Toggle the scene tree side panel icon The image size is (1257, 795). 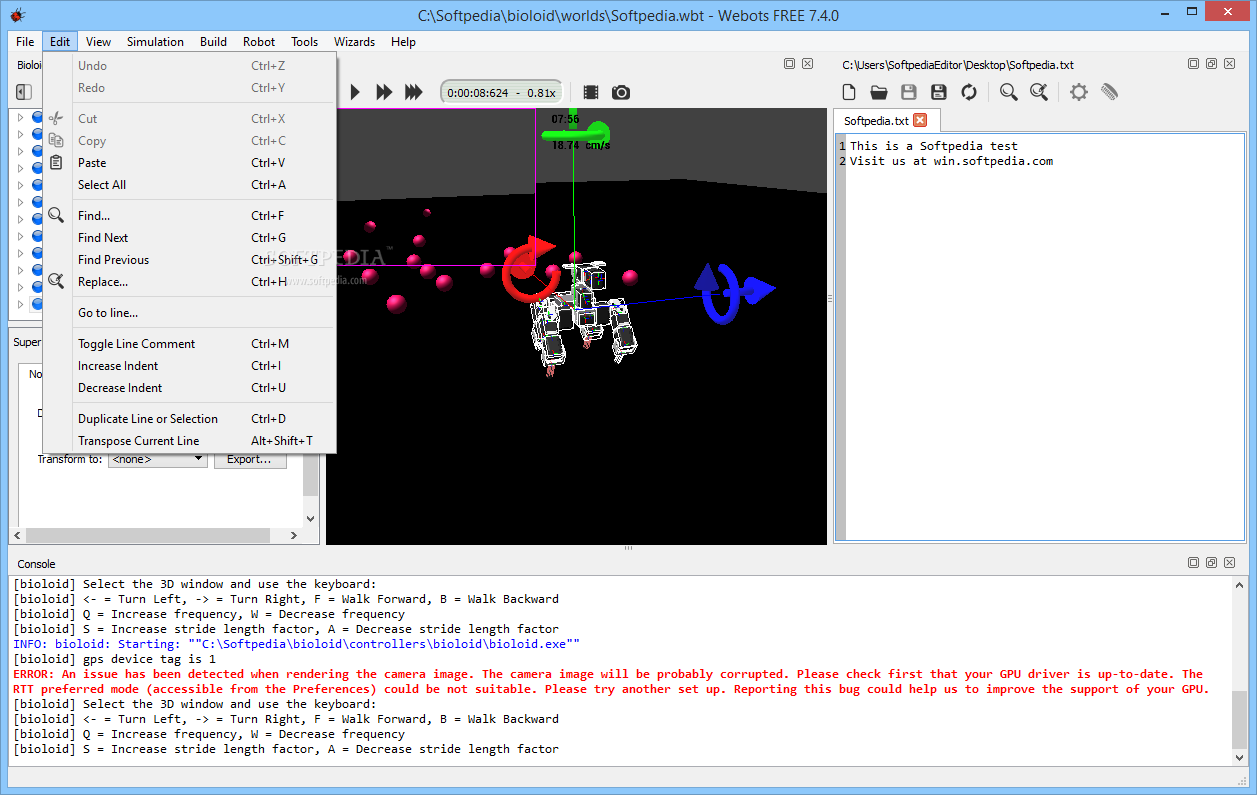pos(24,92)
